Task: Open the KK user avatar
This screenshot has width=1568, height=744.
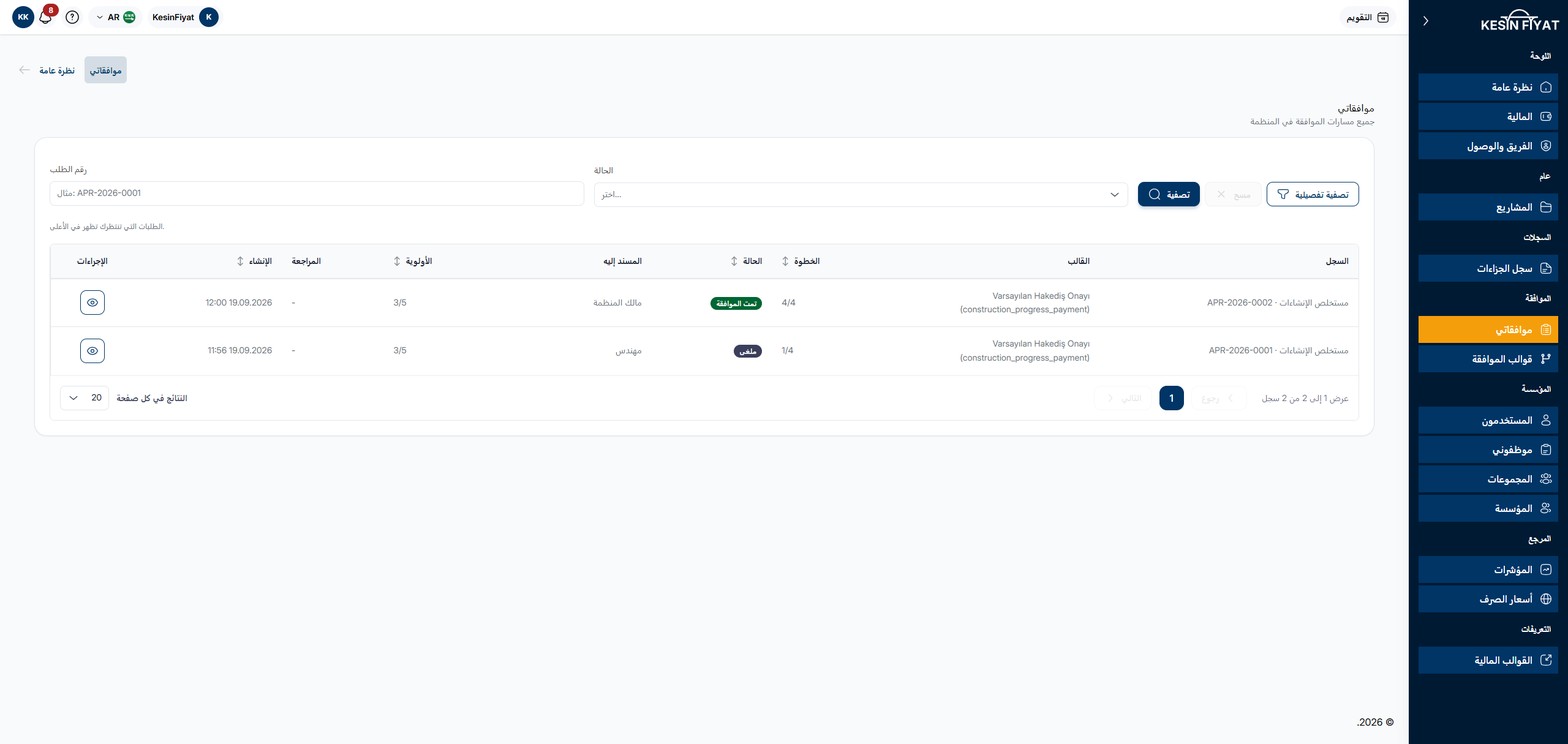Action: (x=23, y=17)
